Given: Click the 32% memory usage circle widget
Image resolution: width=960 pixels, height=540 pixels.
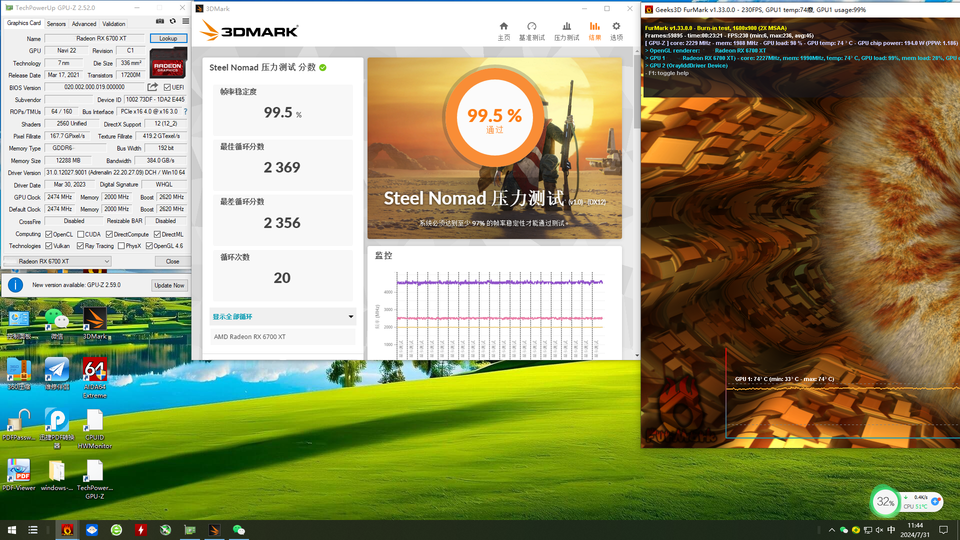Looking at the screenshot, I should (x=885, y=502).
